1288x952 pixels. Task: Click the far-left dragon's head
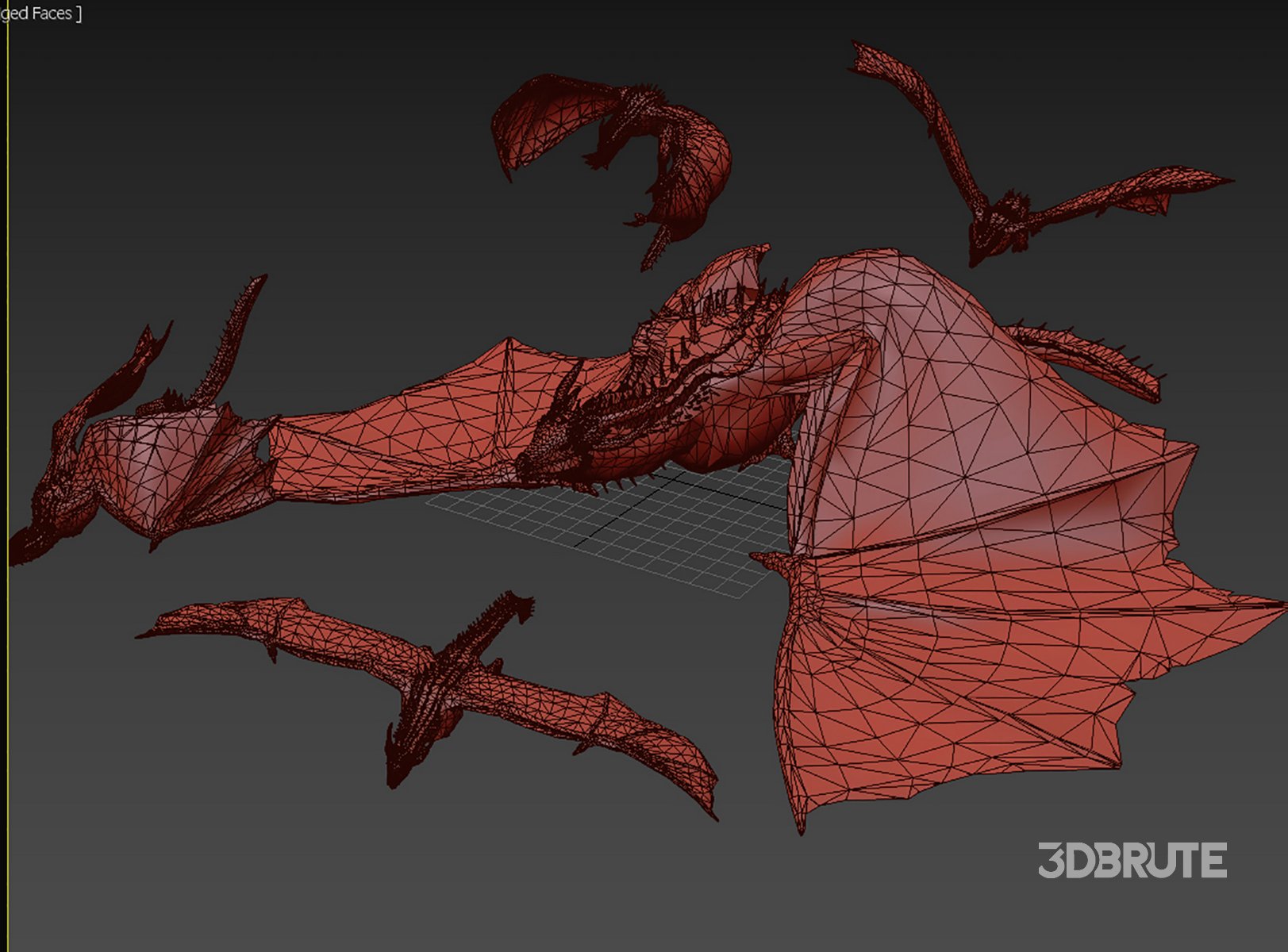pos(32,539)
